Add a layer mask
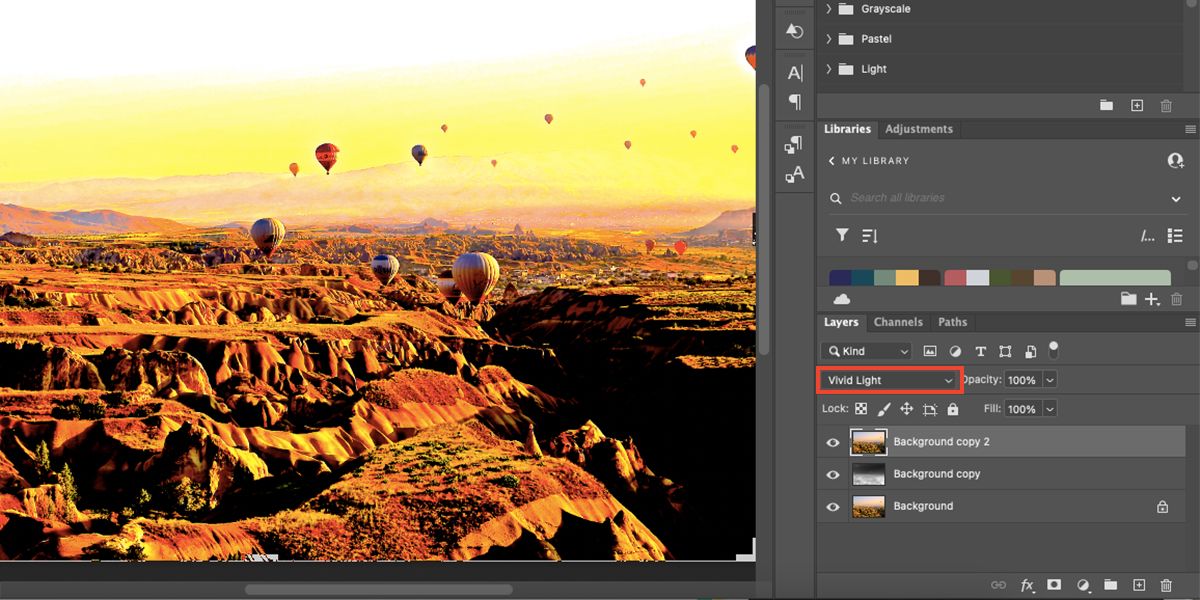Screen dimensions: 1200x600 tap(1053, 585)
